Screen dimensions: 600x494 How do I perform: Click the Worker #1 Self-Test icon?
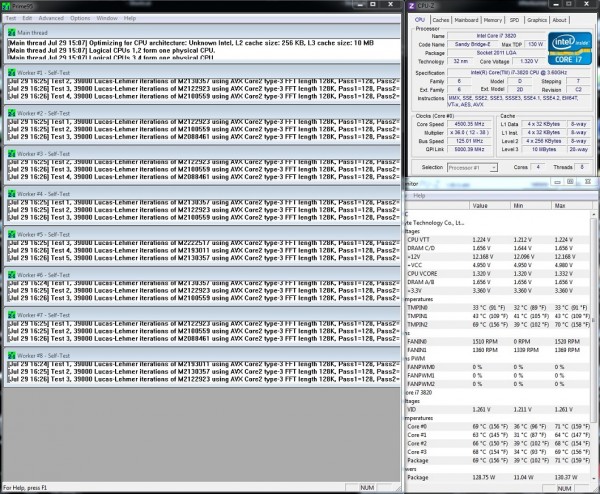11,73
